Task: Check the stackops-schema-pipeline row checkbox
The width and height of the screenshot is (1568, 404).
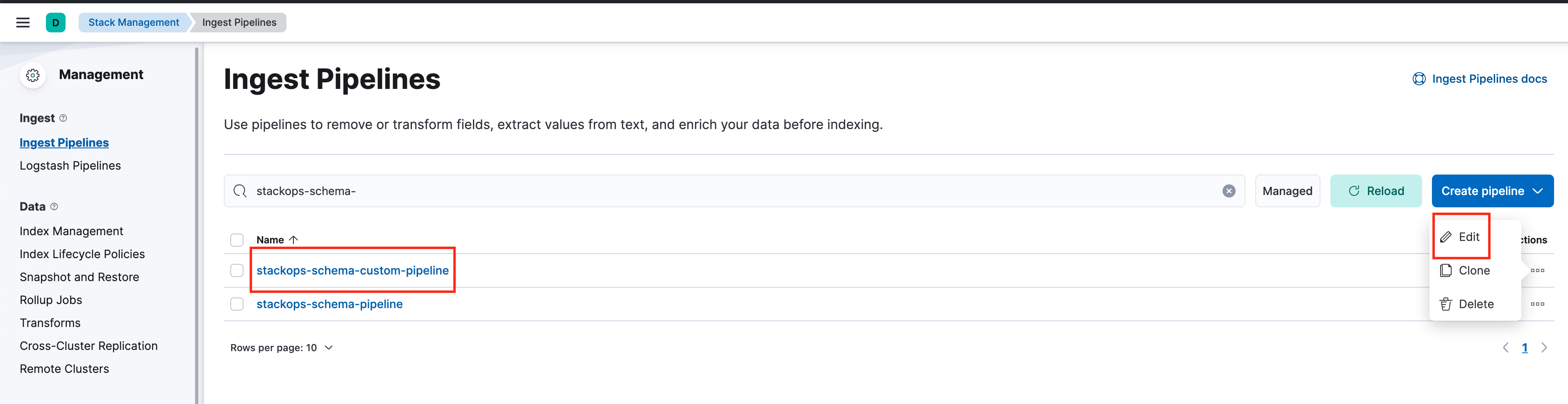Action: (237, 304)
